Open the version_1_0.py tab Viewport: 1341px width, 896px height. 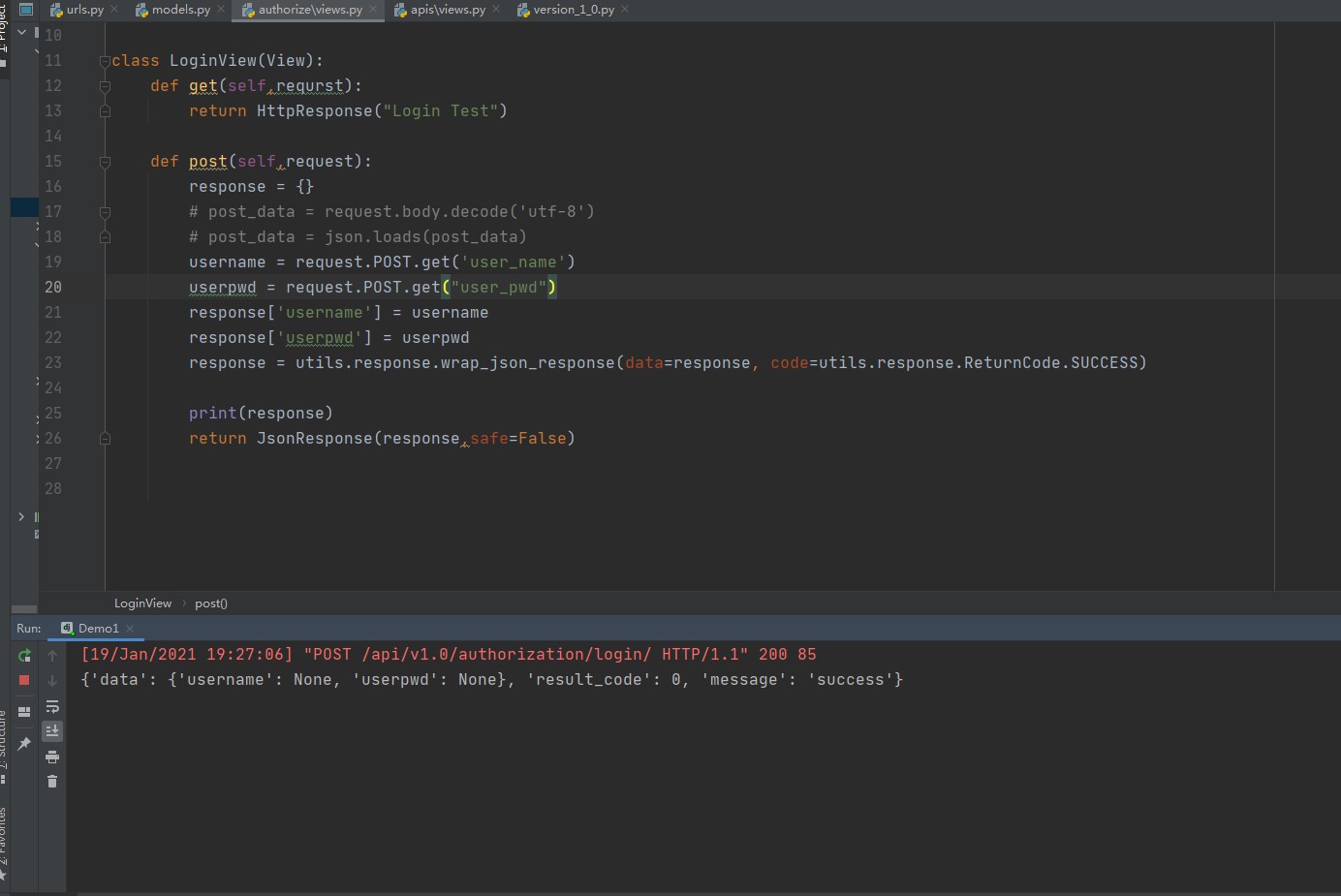(x=574, y=10)
